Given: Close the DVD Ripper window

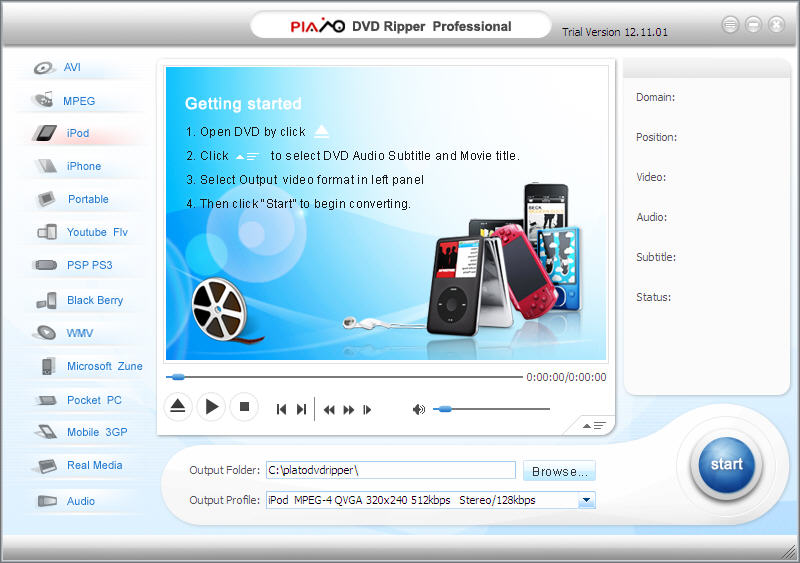Looking at the screenshot, I should (x=776, y=25).
